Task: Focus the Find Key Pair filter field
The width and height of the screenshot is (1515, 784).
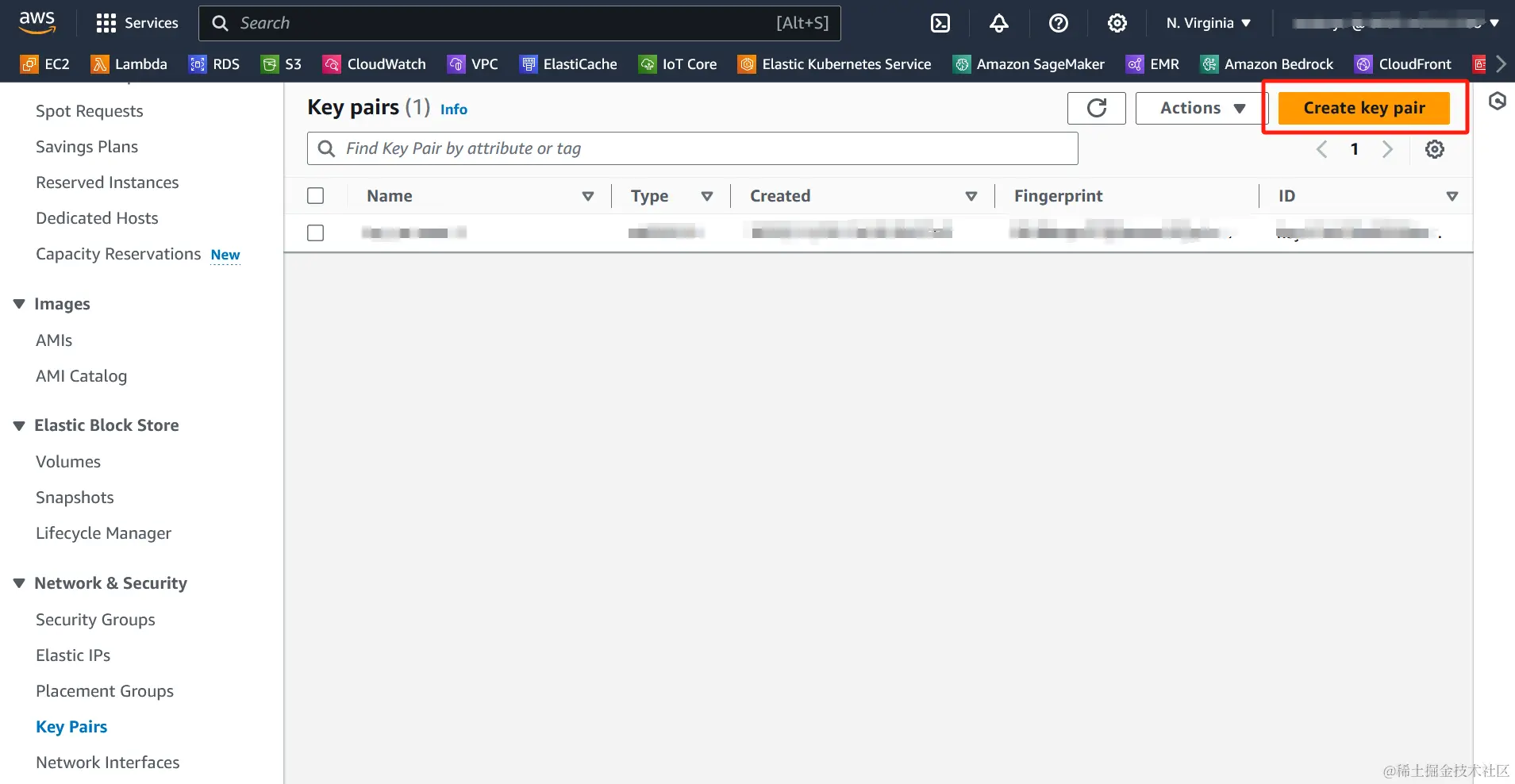Action: coord(693,148)
